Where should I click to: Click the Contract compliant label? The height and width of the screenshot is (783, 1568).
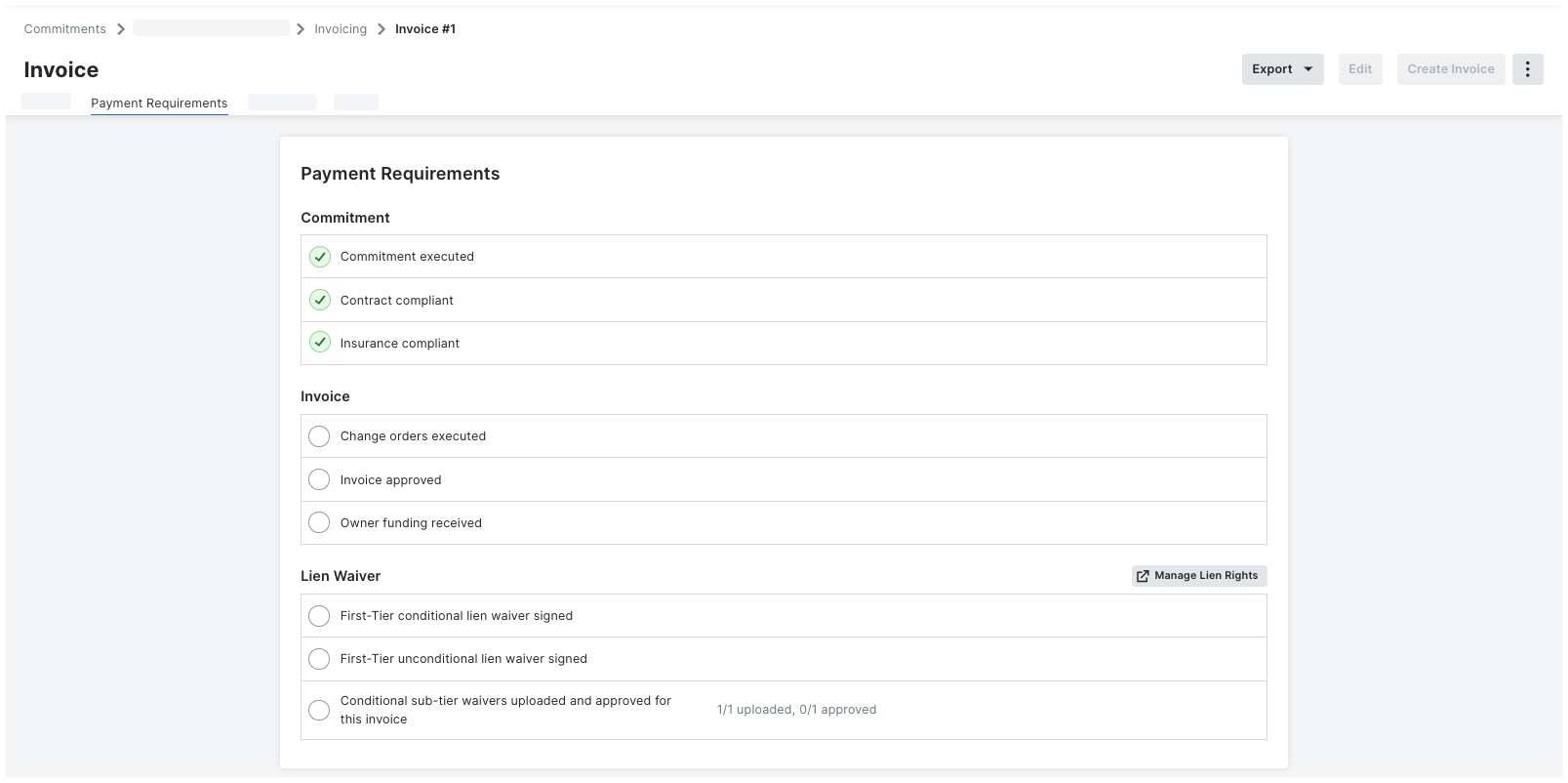[397, 301]
